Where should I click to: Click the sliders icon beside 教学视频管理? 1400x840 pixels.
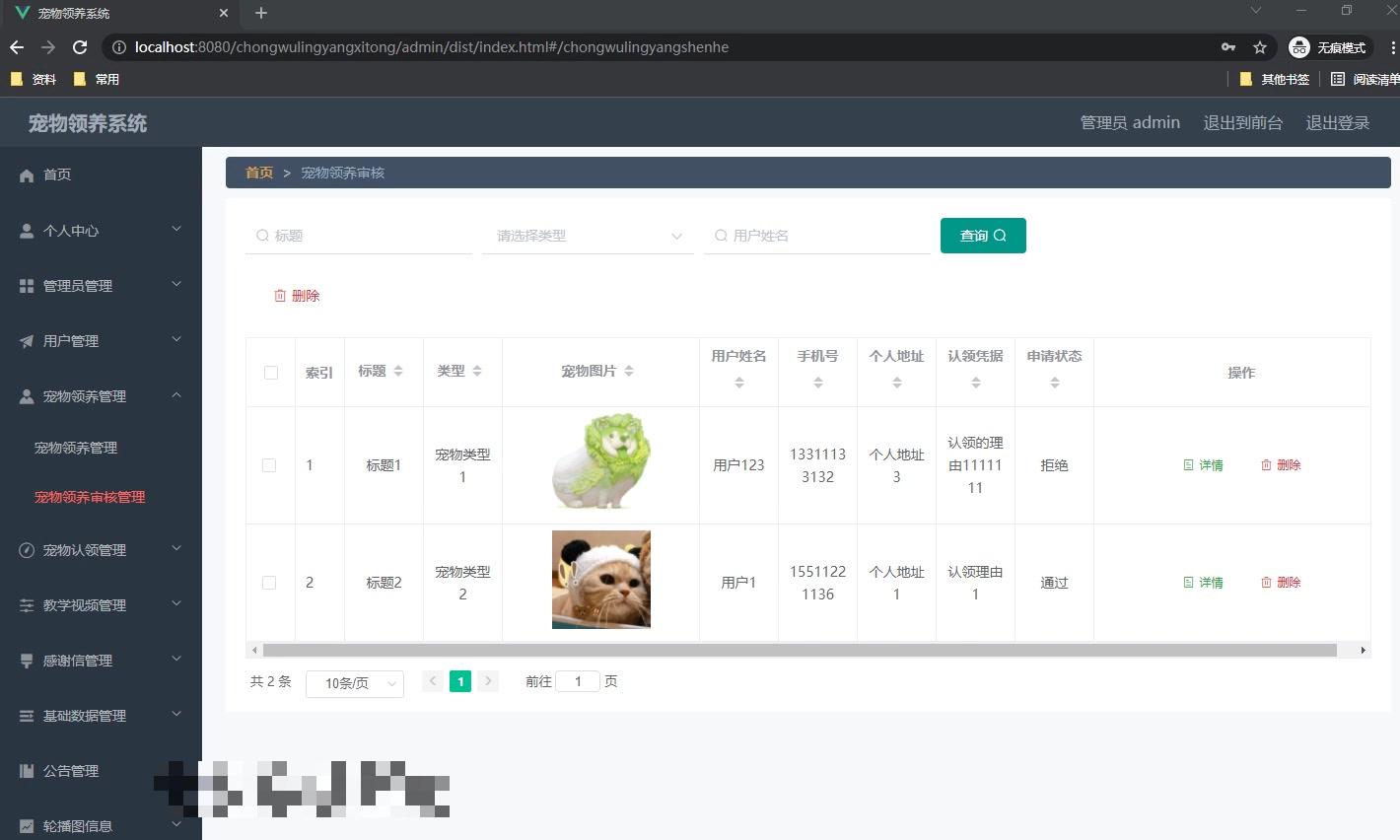27,605
